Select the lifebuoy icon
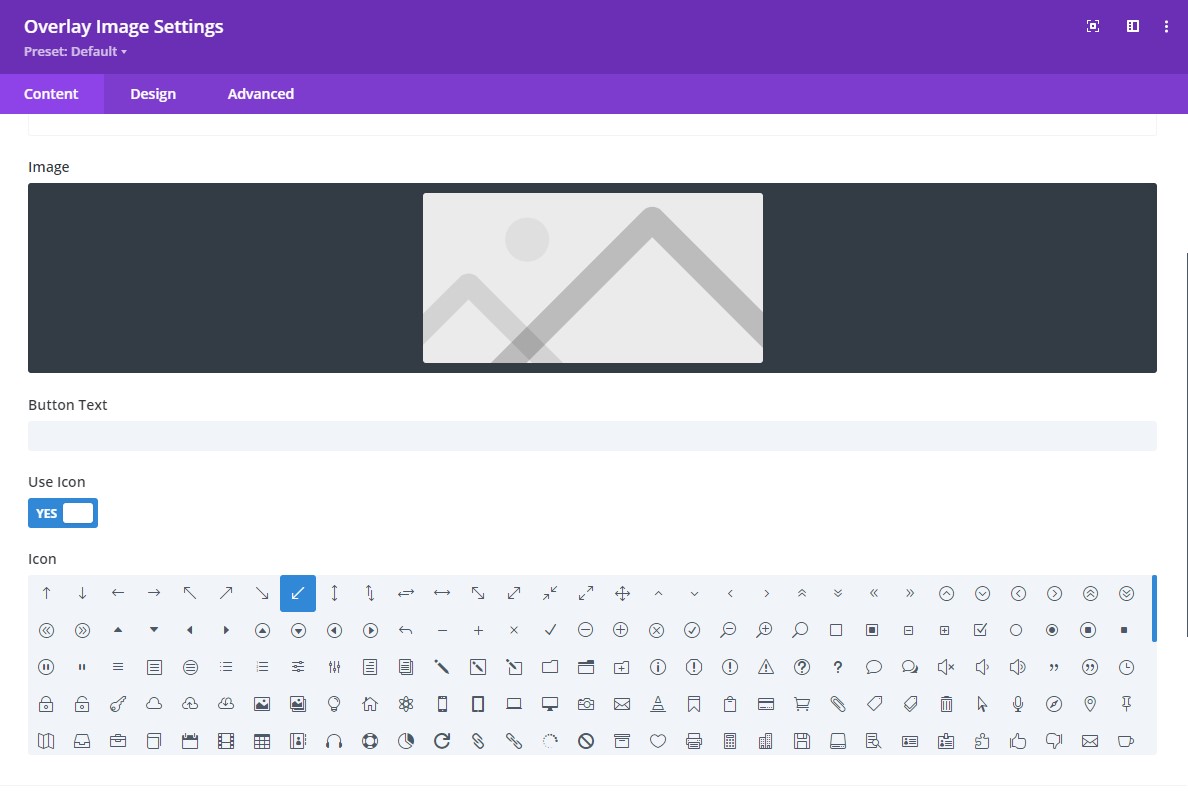The width and height of the screenshot is (1188, 796). 370,741
